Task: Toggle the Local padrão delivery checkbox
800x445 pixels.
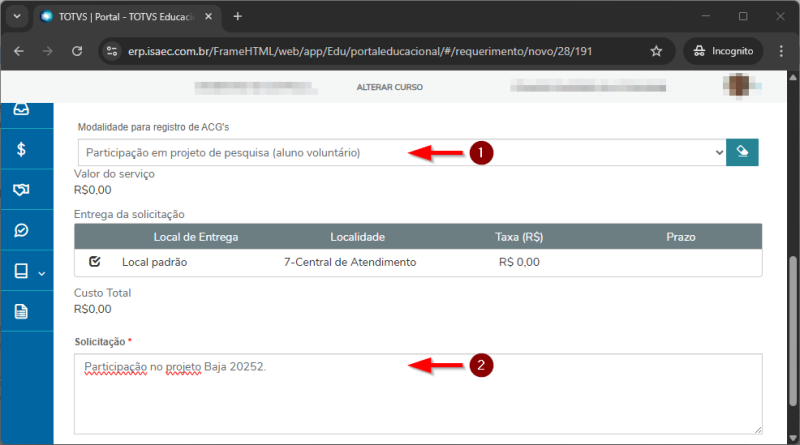Action: tap(95, 262)
